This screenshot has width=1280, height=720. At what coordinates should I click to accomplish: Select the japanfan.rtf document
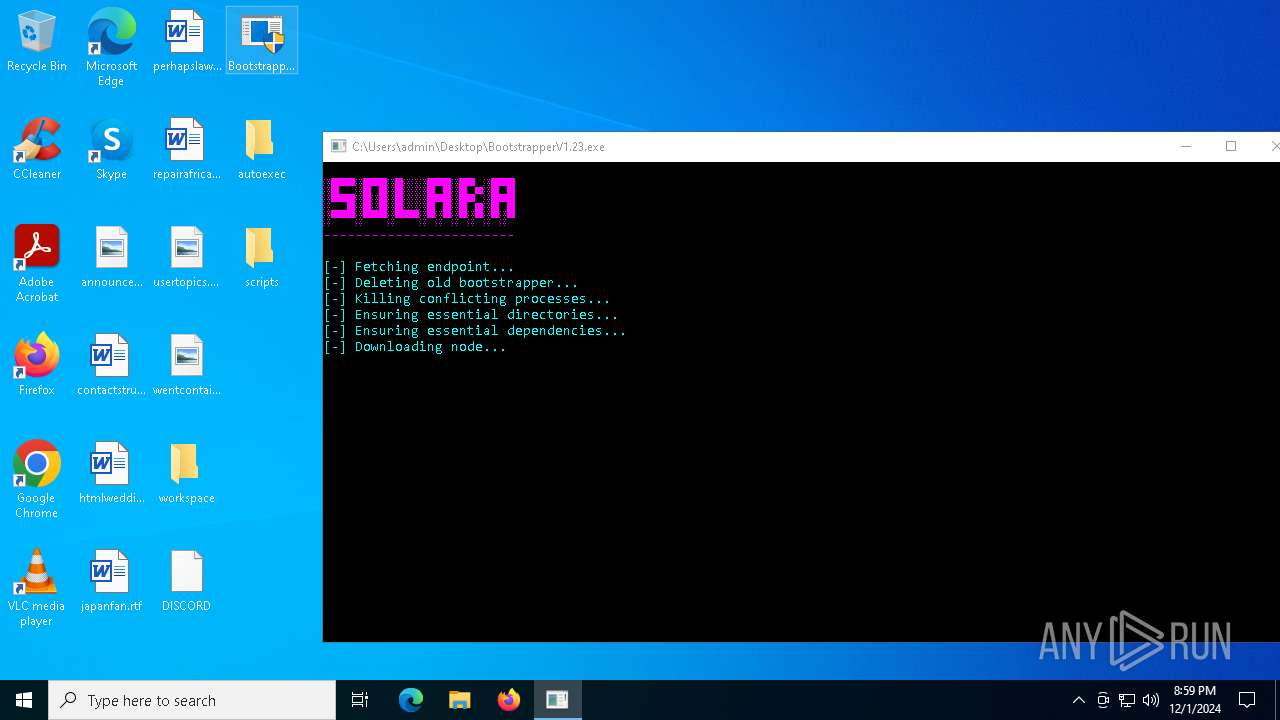pos(111,582)
